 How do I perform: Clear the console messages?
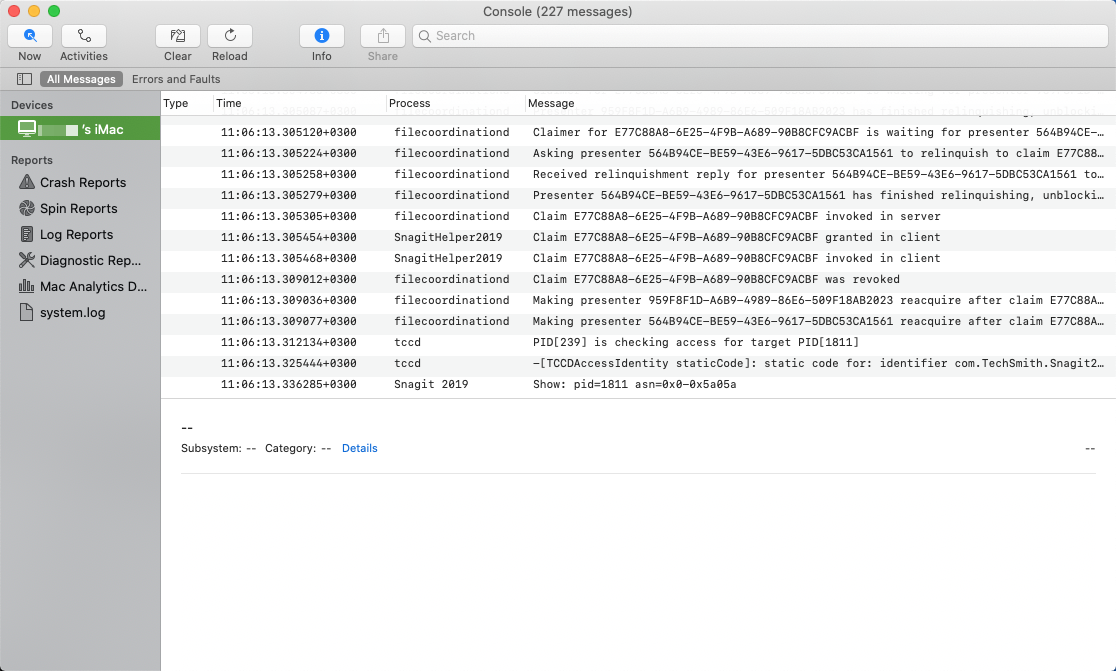(x=178, y=36)
